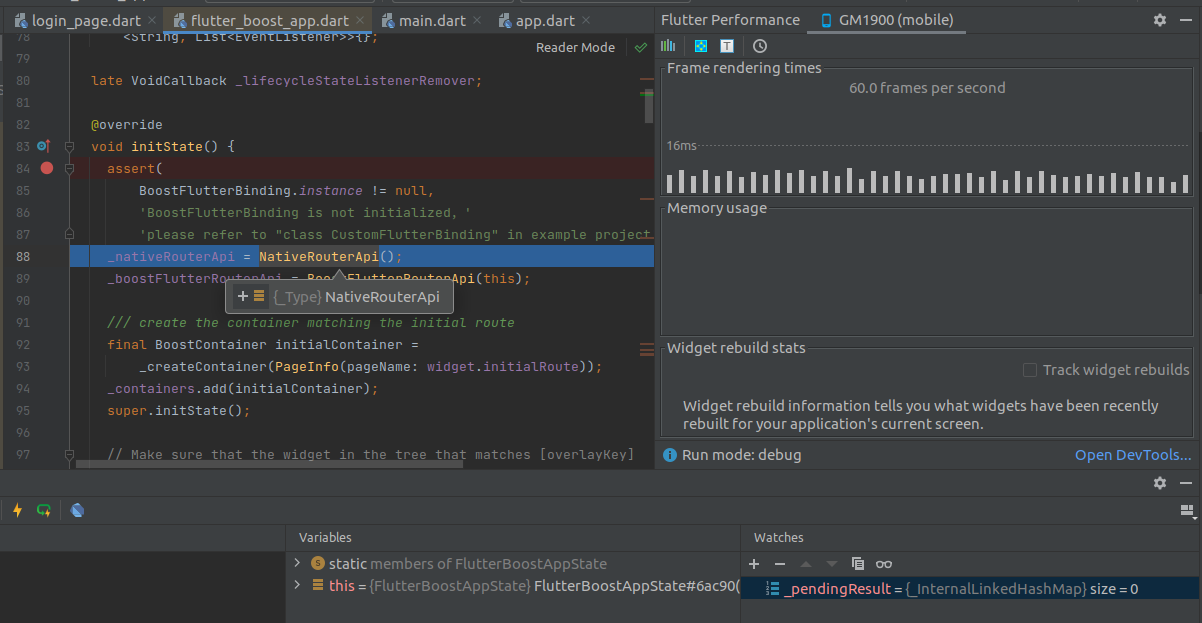Screen dimensions: 1202x623
Task: Toggle the performance overlay bar-chart icon
Action: coord(668,46)
